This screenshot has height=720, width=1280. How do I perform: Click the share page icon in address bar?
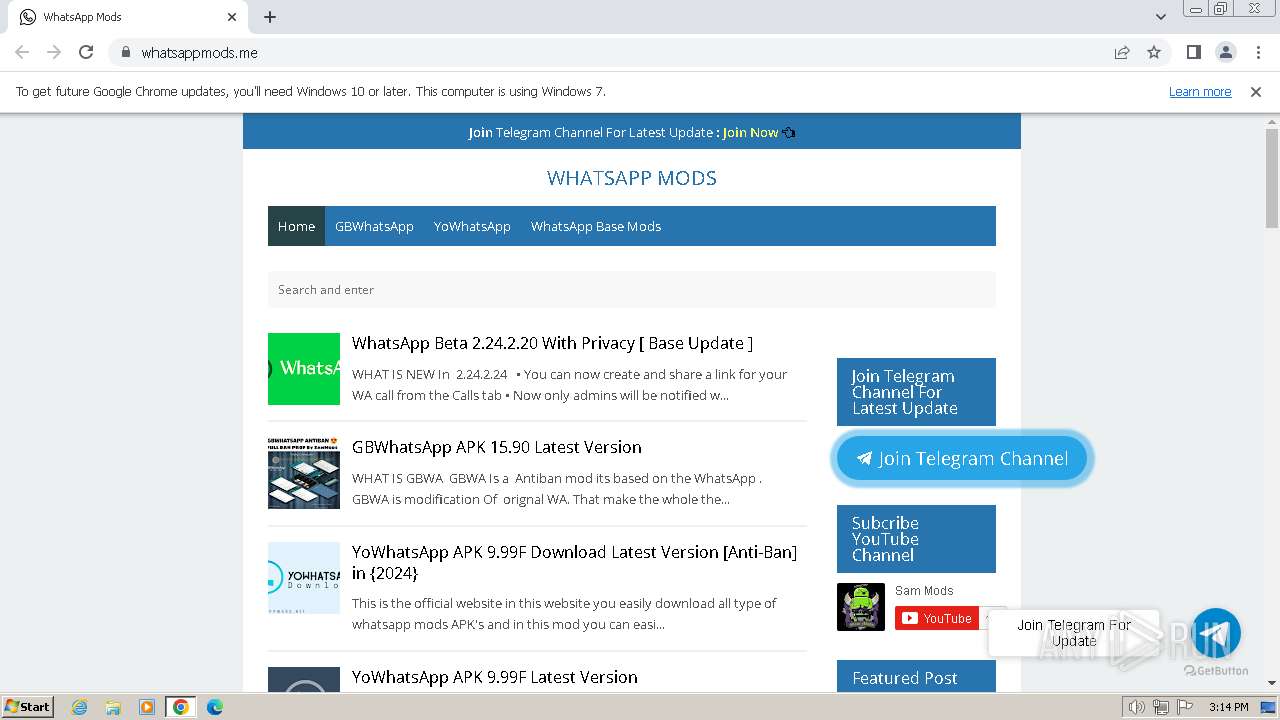[x=1122, y=52]
